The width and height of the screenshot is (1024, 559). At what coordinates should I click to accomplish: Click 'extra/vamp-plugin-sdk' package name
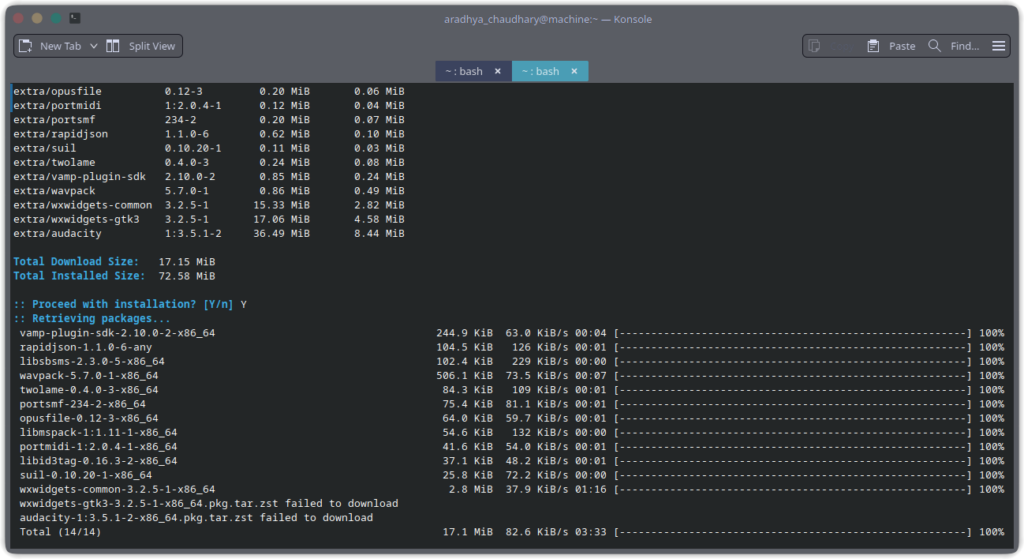pyautogui.click(x=80, y=177)
